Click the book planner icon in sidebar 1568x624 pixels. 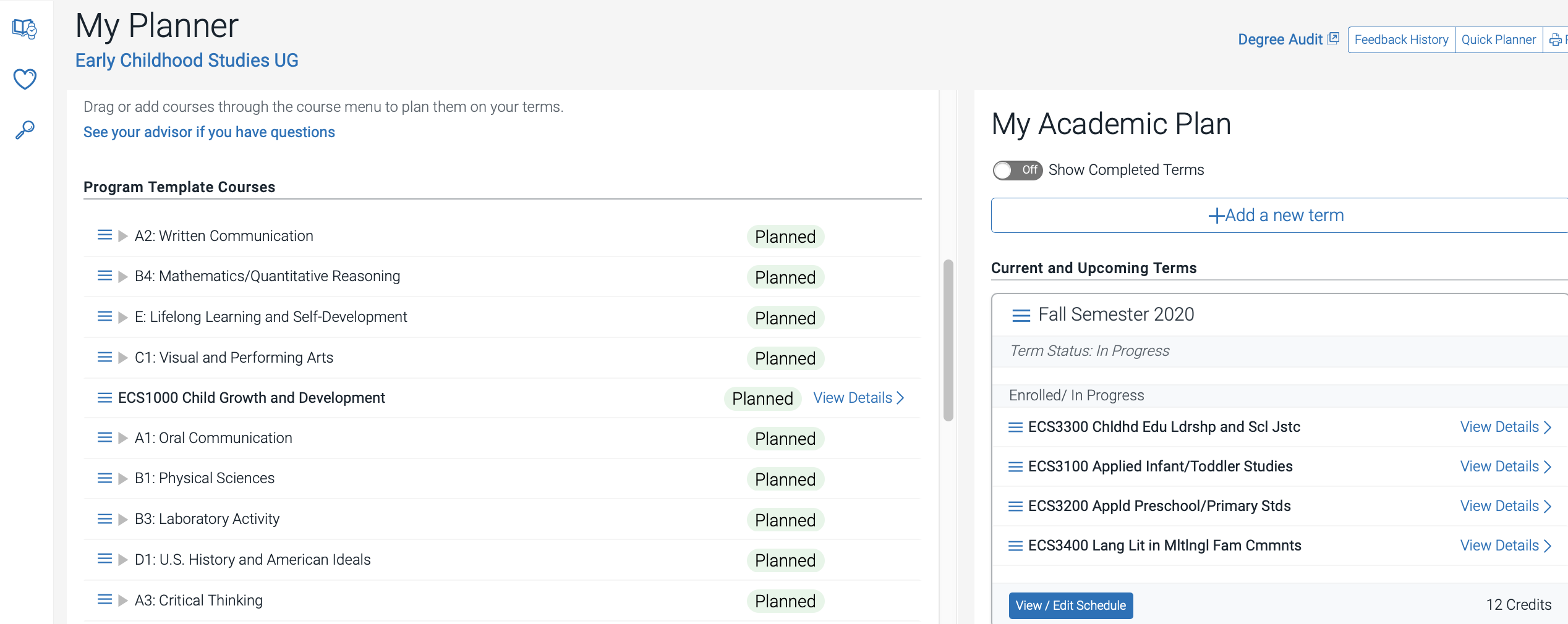tap(25, 28)
